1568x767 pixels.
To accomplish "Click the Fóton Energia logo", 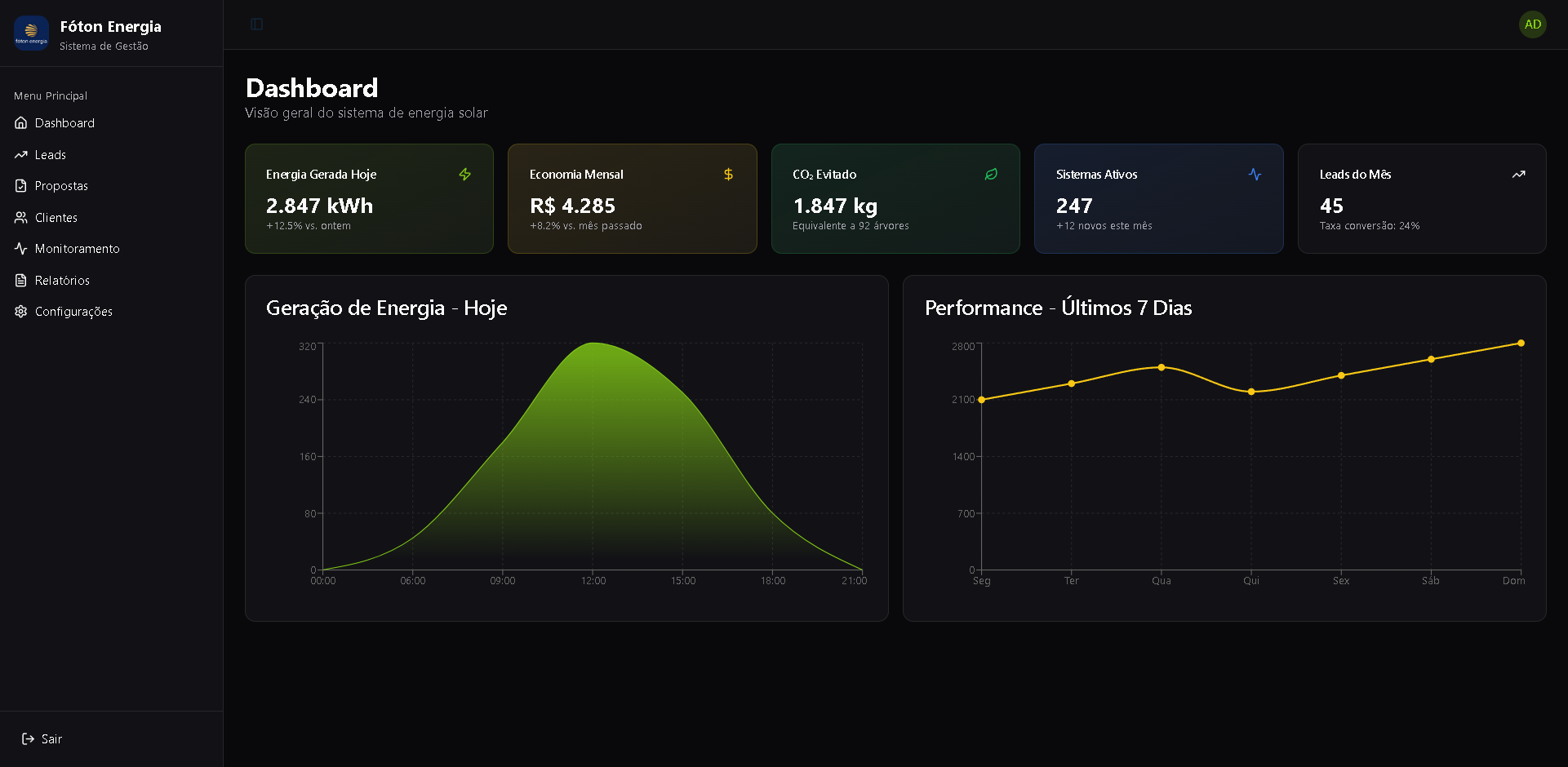I will point(31,33).
